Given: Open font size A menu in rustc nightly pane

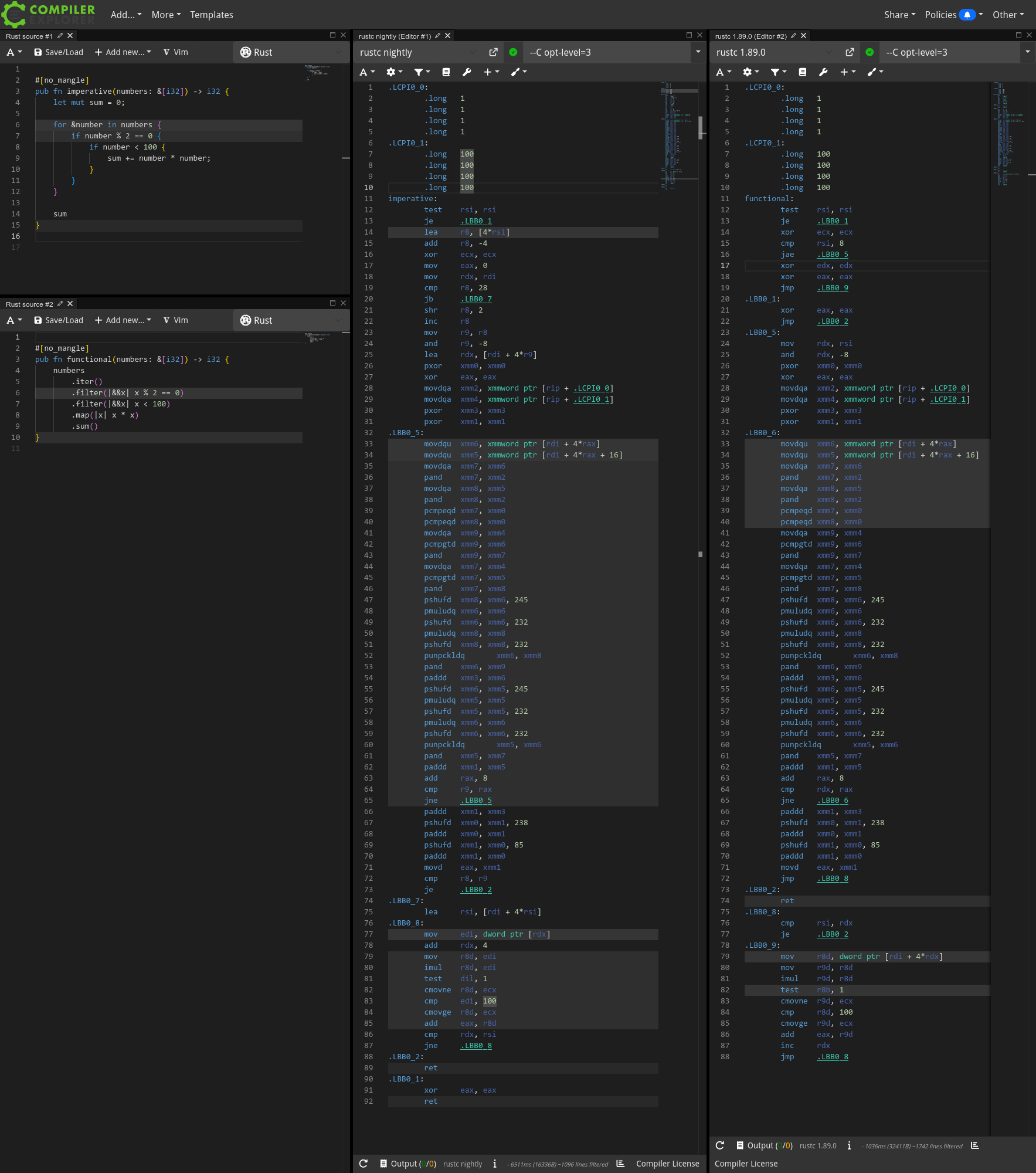Looking at the screenshot, I should tap(367, 72).
